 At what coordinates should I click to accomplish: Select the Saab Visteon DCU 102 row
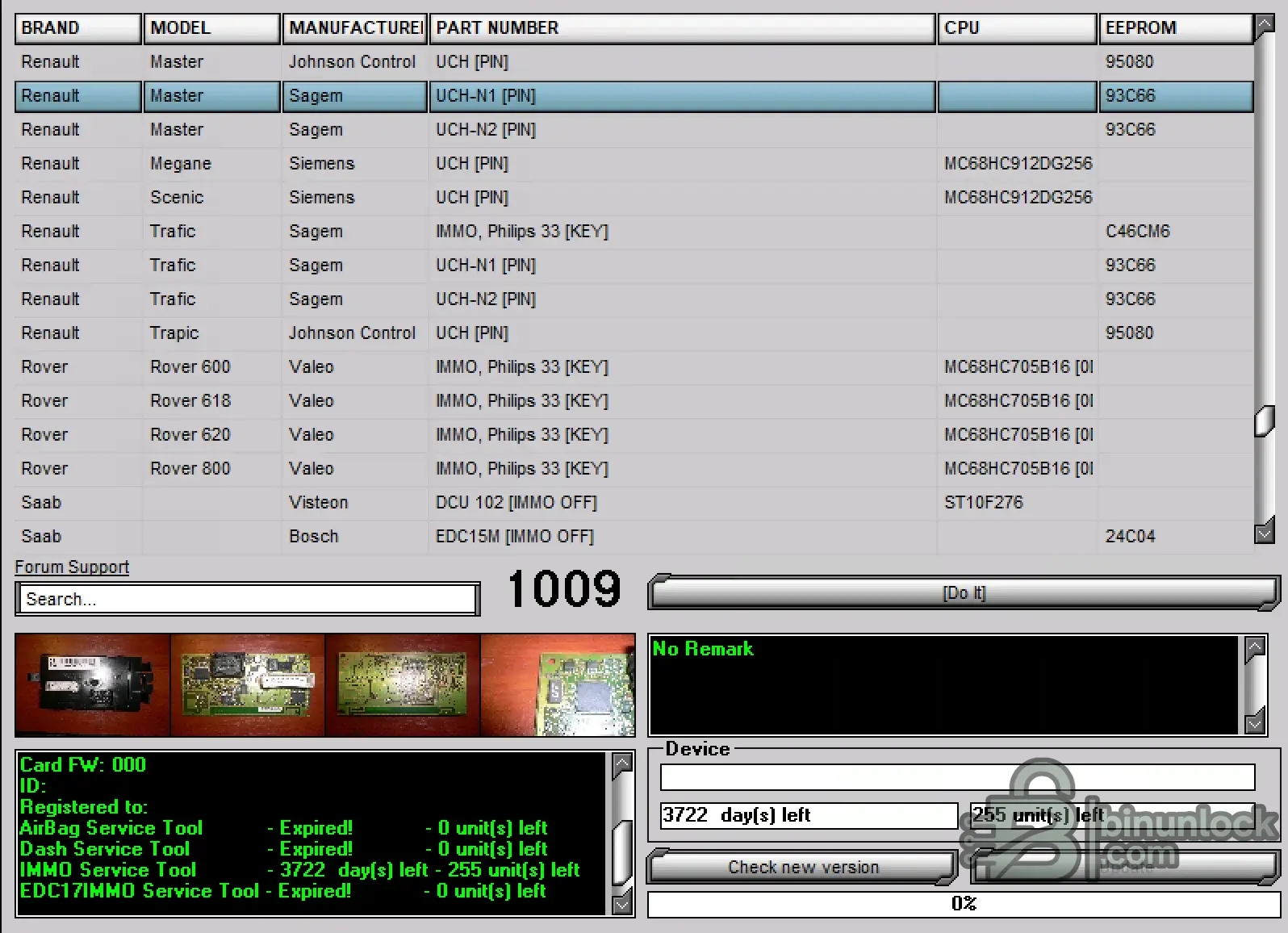634,503
